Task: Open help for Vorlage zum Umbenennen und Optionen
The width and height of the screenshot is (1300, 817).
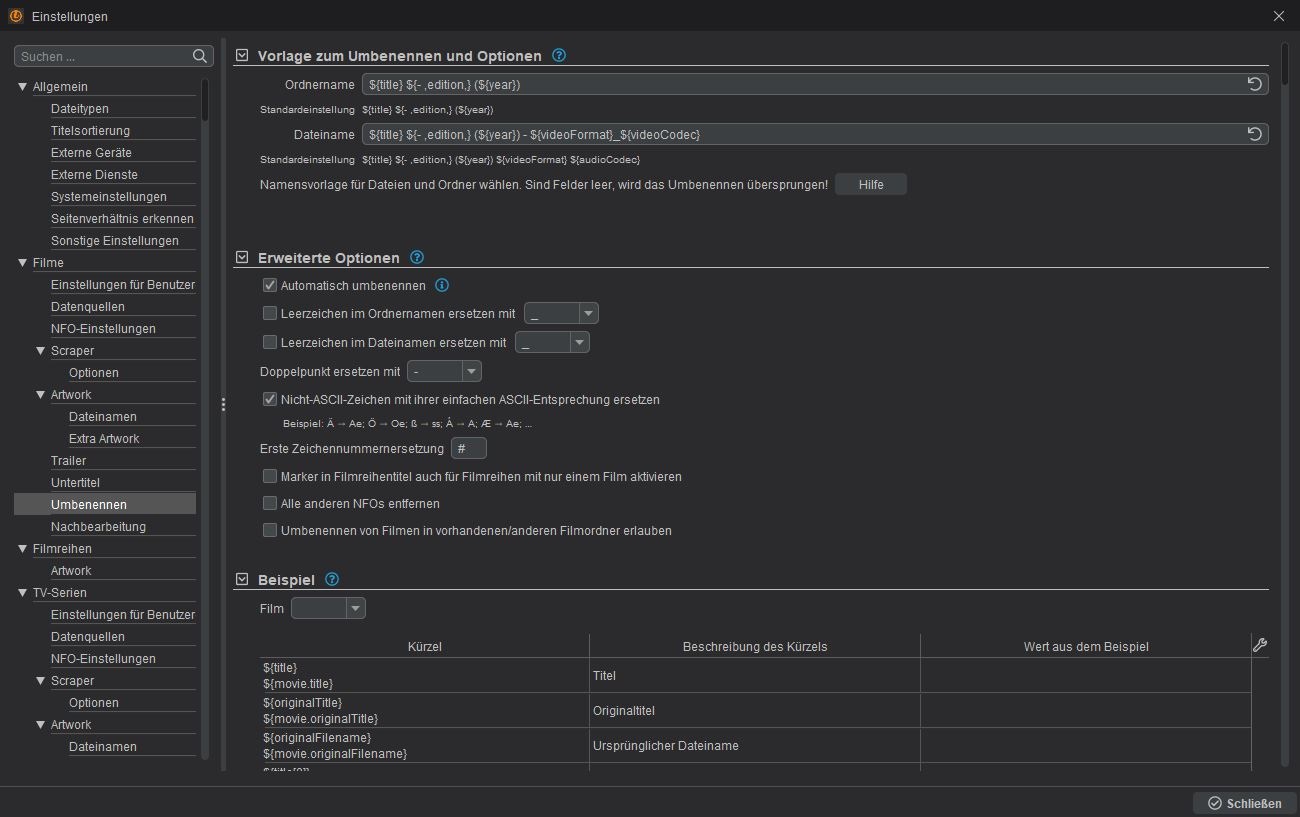Action: tap(559, 56)
